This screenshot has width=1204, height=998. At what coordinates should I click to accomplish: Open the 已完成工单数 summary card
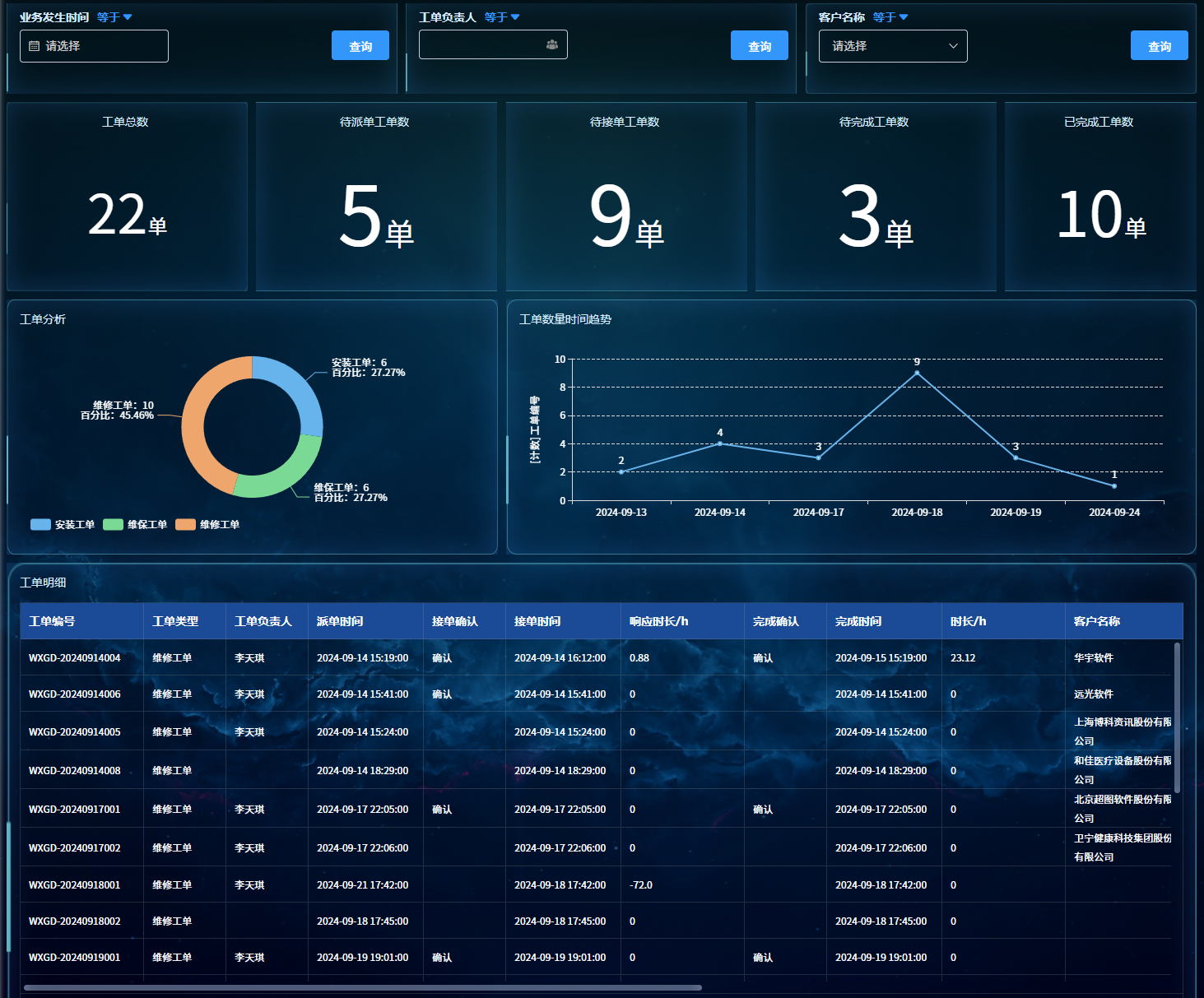[x=1099, y=197]
